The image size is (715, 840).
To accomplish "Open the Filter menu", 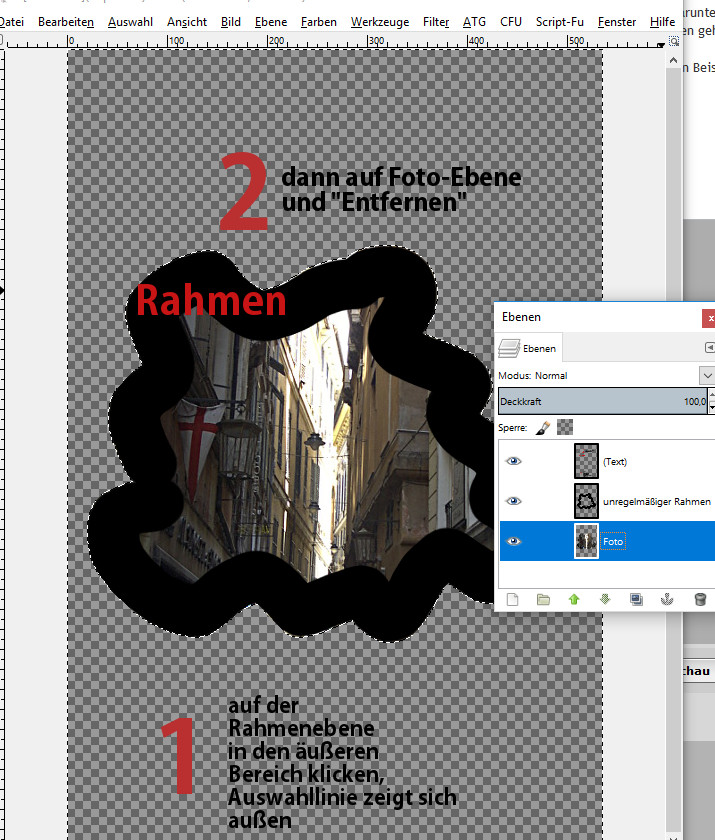I will click(435, 21).
